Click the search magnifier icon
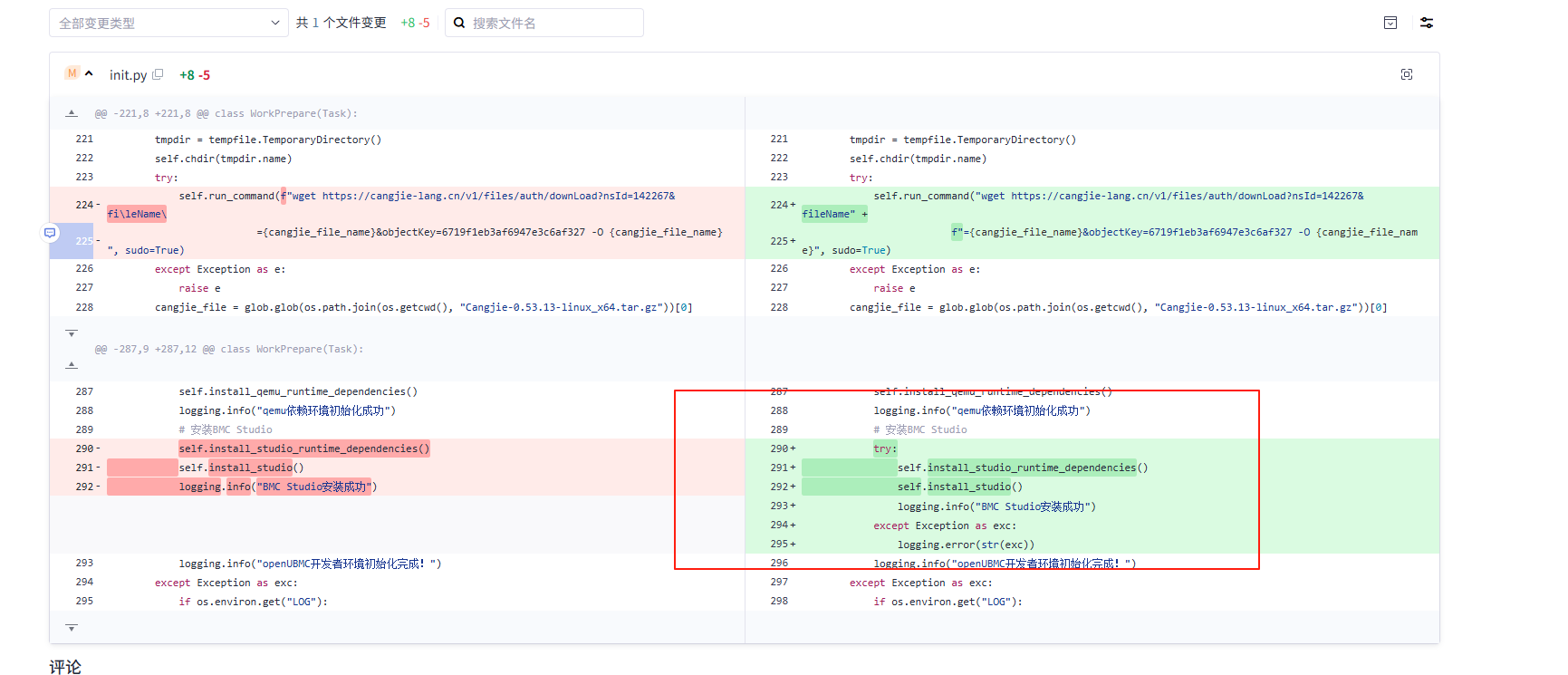 (x=459, y=23)
